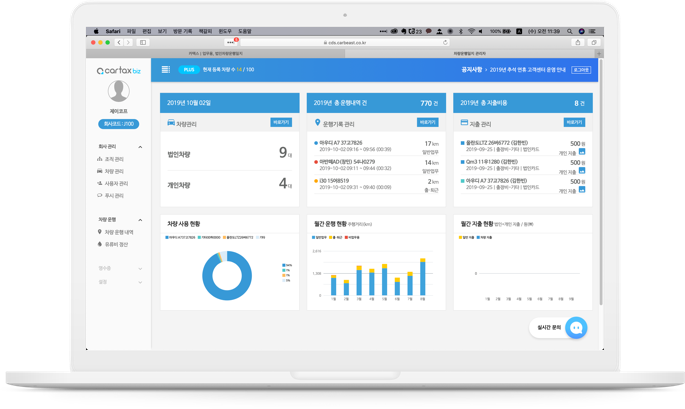Click the Safari share icon
The image size is (685, 409).
(x=578, y=42)
